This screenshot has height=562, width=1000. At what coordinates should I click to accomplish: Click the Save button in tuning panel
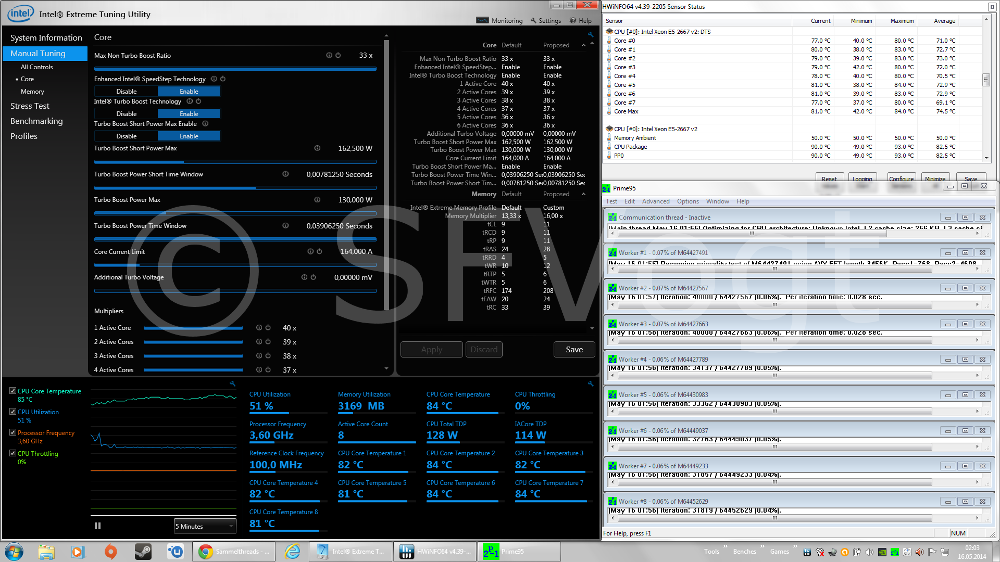tap(574, 350)
